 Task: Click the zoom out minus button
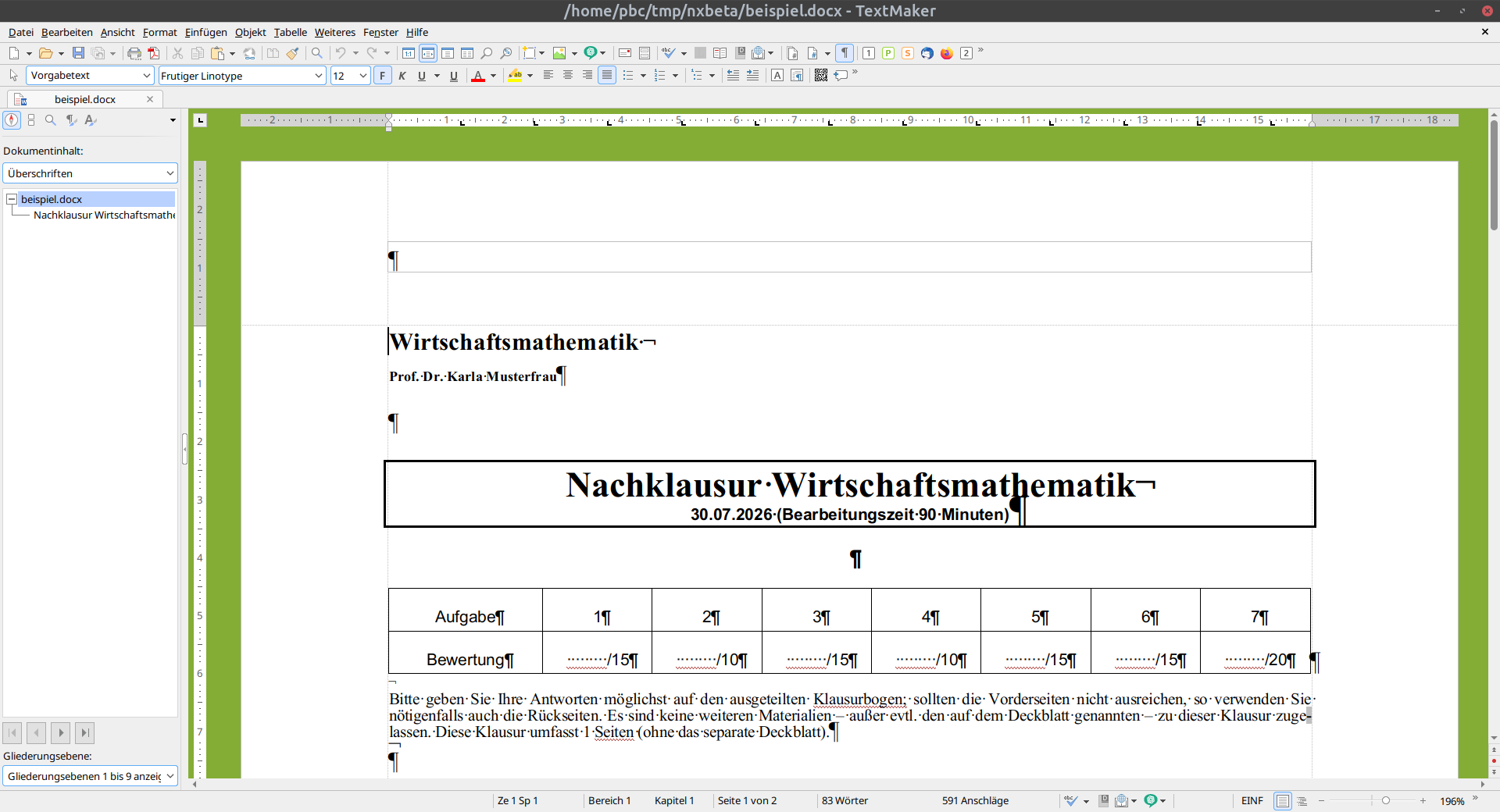click(x=1322, y=801)
